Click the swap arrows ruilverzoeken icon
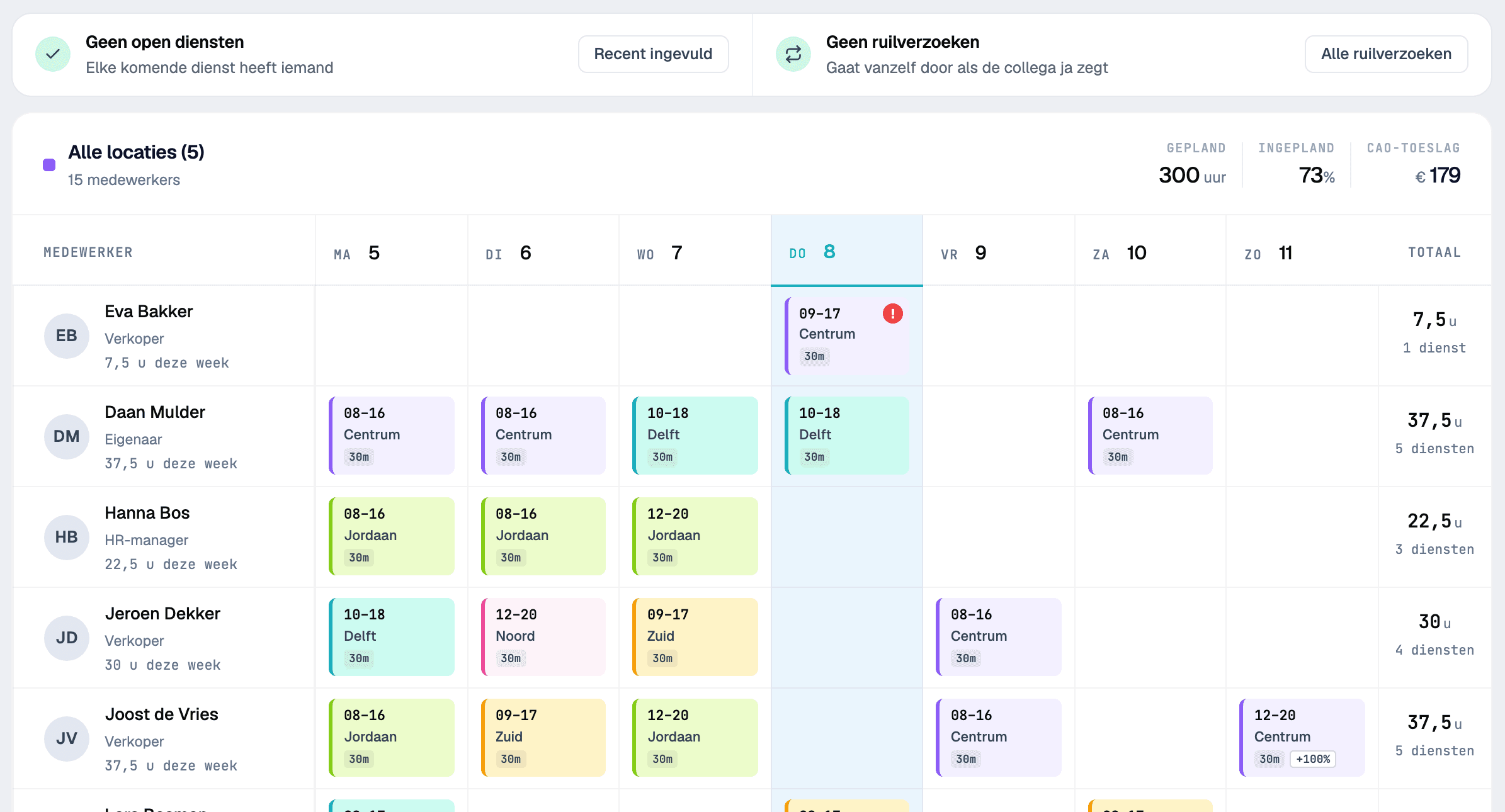 (x=793, y=54)
